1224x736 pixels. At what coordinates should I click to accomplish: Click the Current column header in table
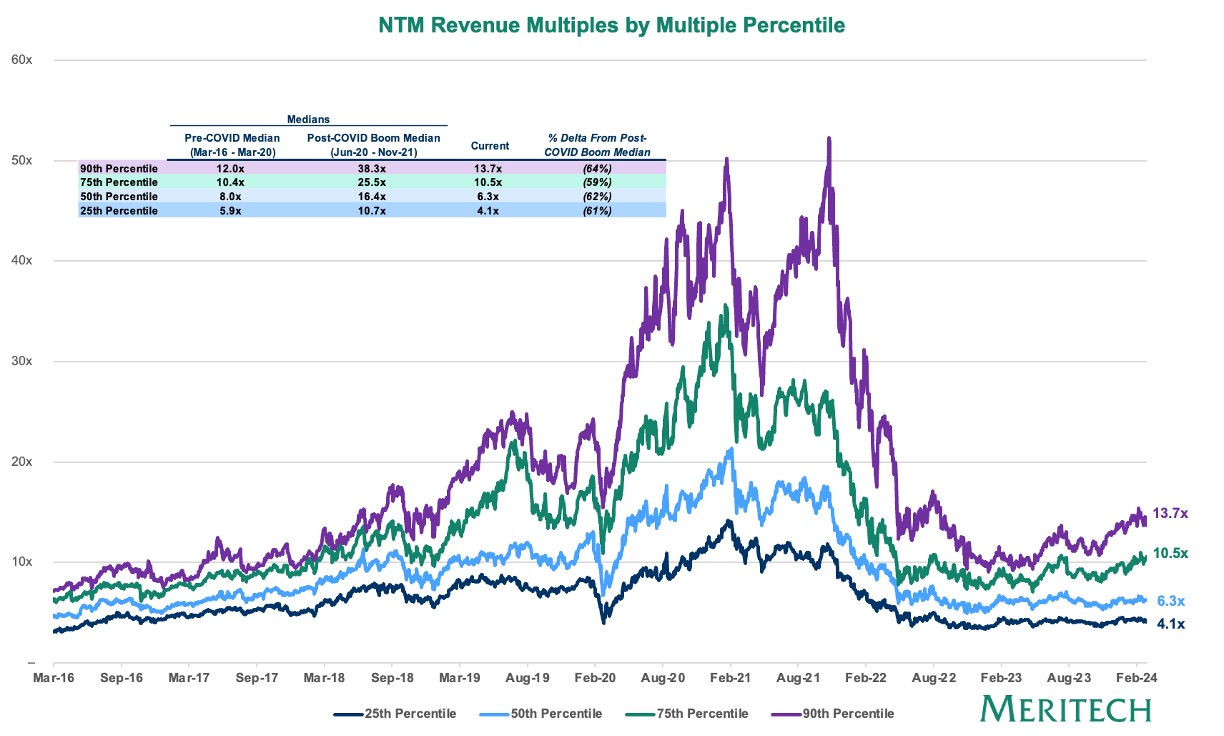(x=489, y=145)
